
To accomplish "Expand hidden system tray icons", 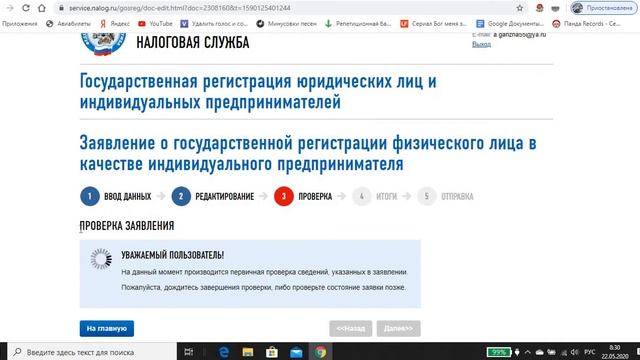I will pos(527,352).
